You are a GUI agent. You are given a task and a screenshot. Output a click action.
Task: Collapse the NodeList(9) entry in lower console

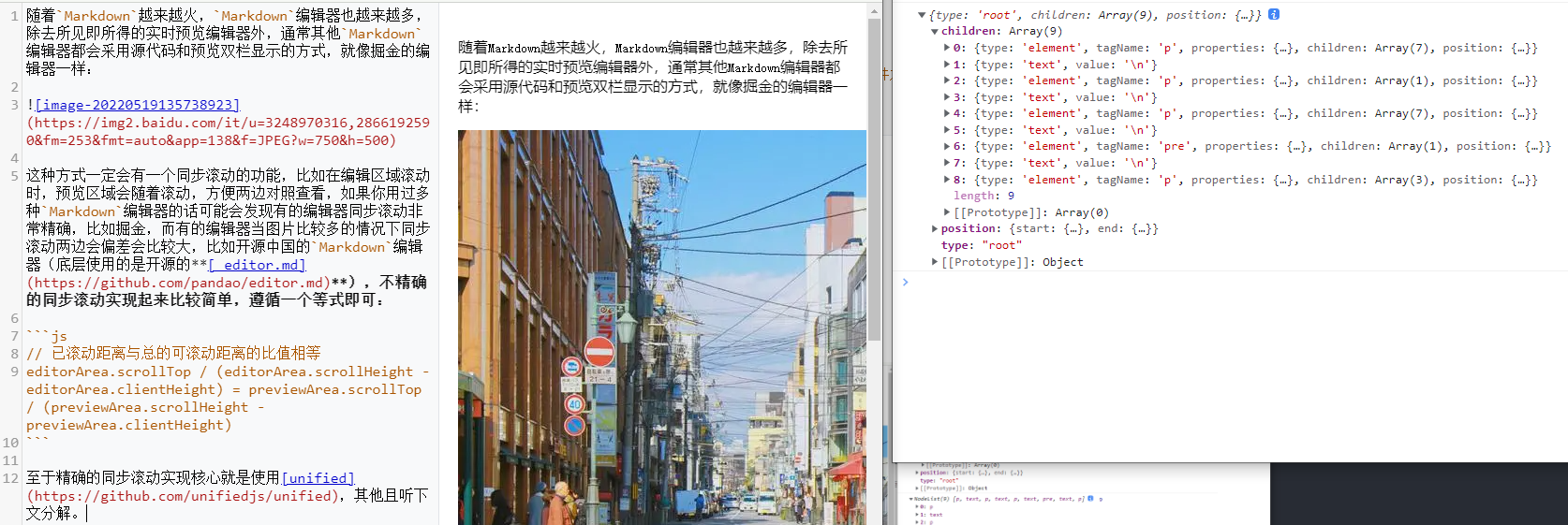(x=912, y=499)
